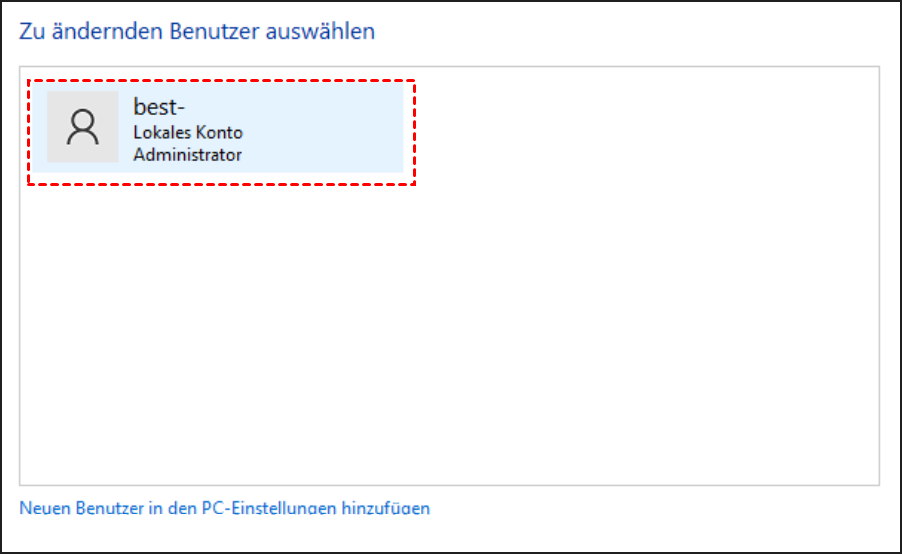Click the empty center of the user list

pos(449,300)
